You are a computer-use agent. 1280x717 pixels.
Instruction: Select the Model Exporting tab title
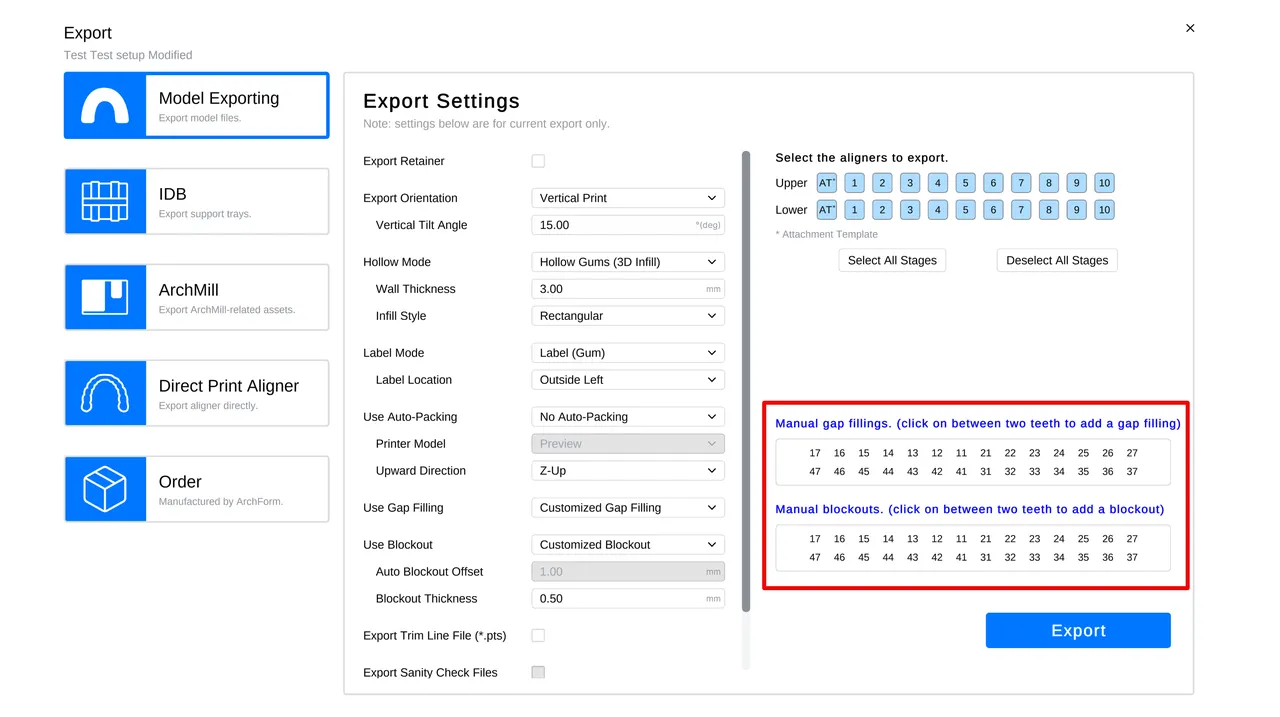pos(219,98)
